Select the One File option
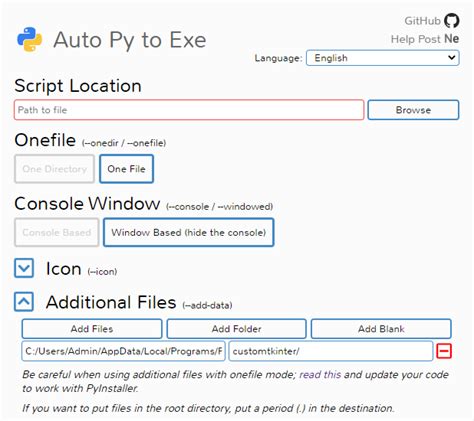The width and height of the screenshot is (474, 421). 126,169
